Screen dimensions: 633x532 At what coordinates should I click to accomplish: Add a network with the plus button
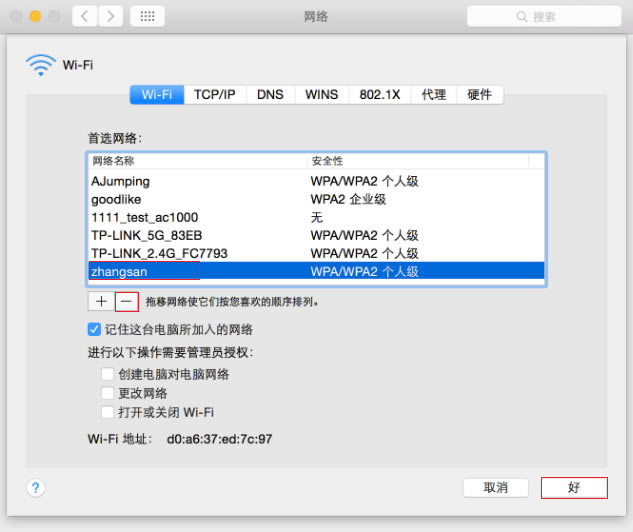101,302
